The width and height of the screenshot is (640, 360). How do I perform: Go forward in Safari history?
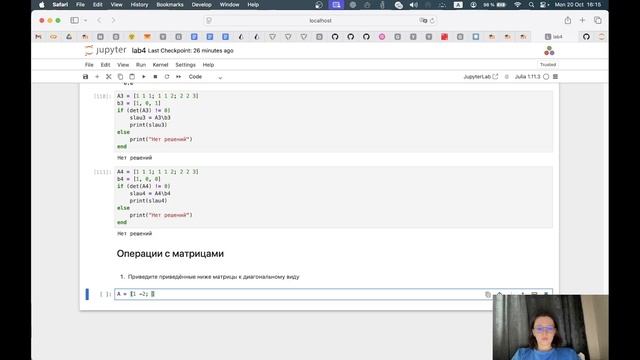click(113, 20)
